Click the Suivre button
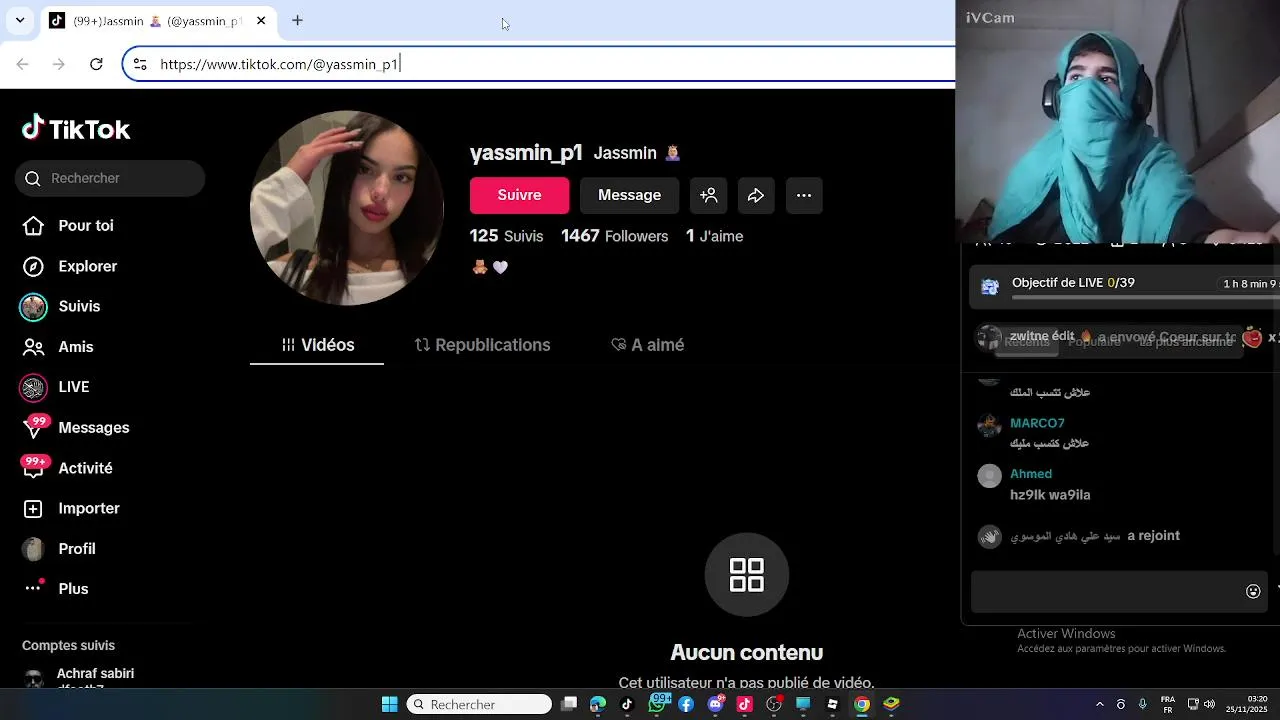Screen dimensions: 1280x720 pos(519,195)
